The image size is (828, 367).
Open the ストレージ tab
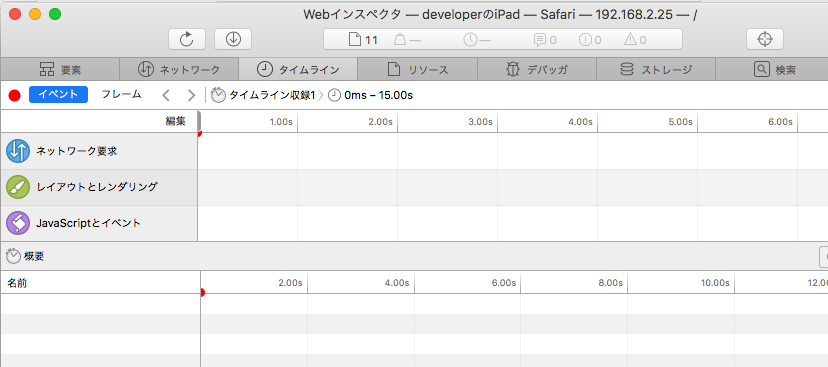656,69
